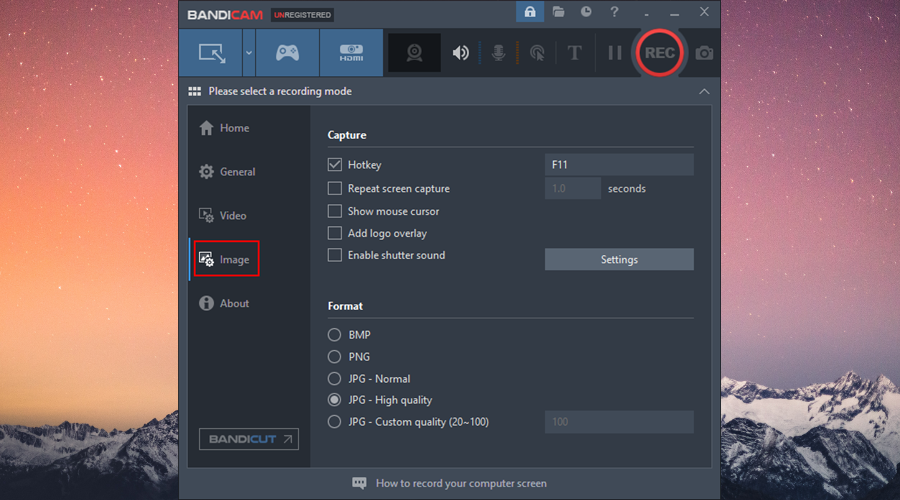
Task: Click the custom quality value field
Action: pos(619,422)
